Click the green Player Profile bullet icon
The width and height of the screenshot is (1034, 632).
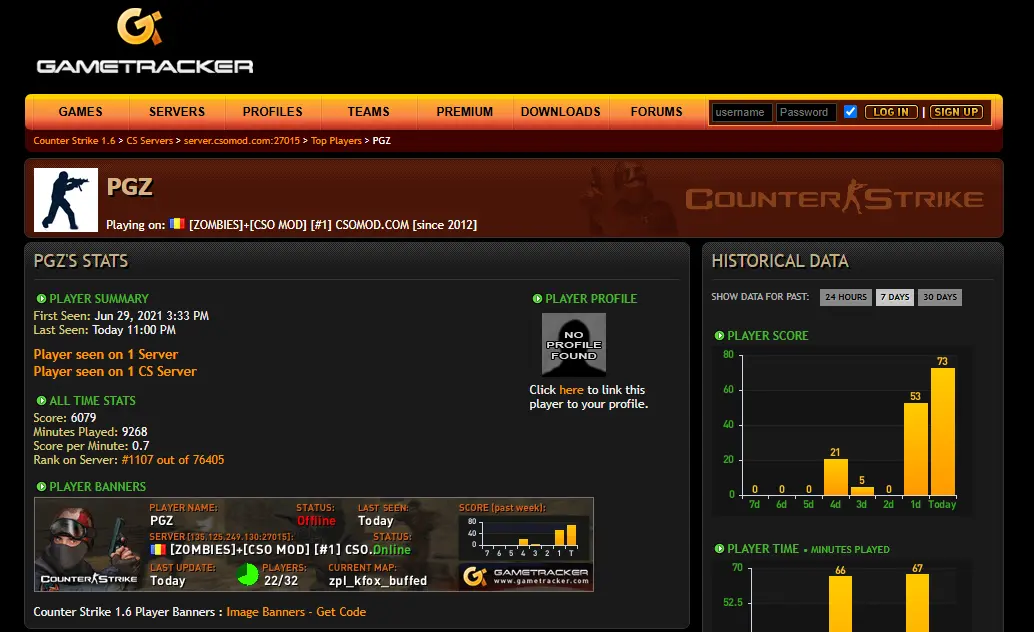[x=537, y=299]
